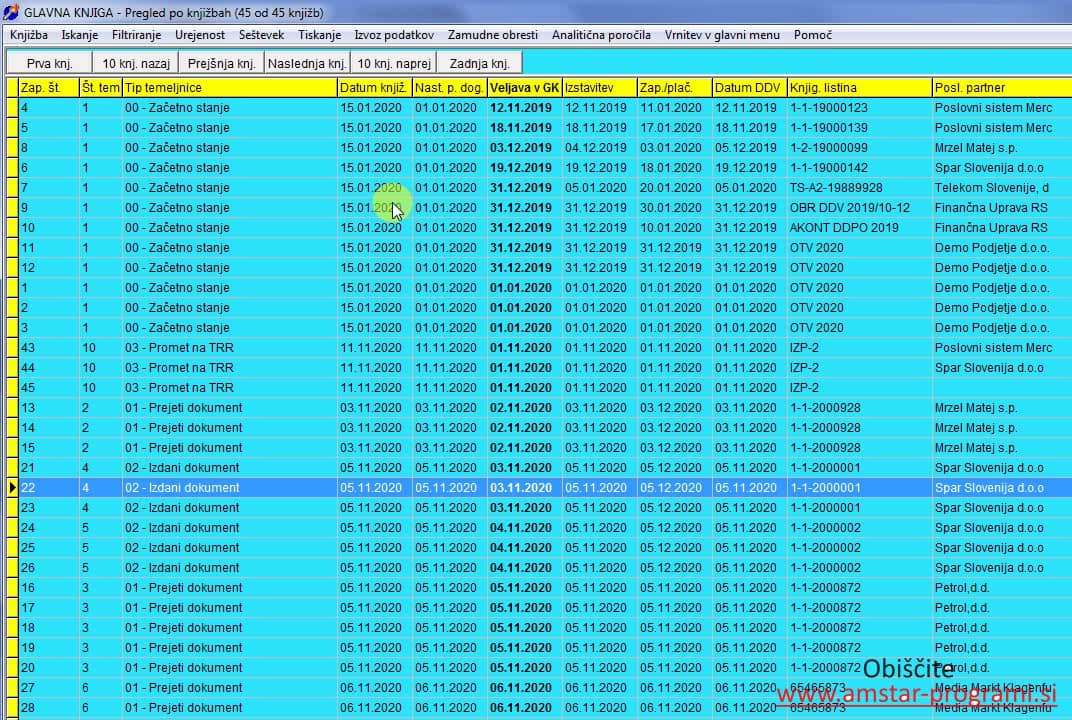The width and height of the screenshot is (1072, 720).
Task: Sort by Veljava v GK column header
Action: pyautogui.click(x=524, y=88)
